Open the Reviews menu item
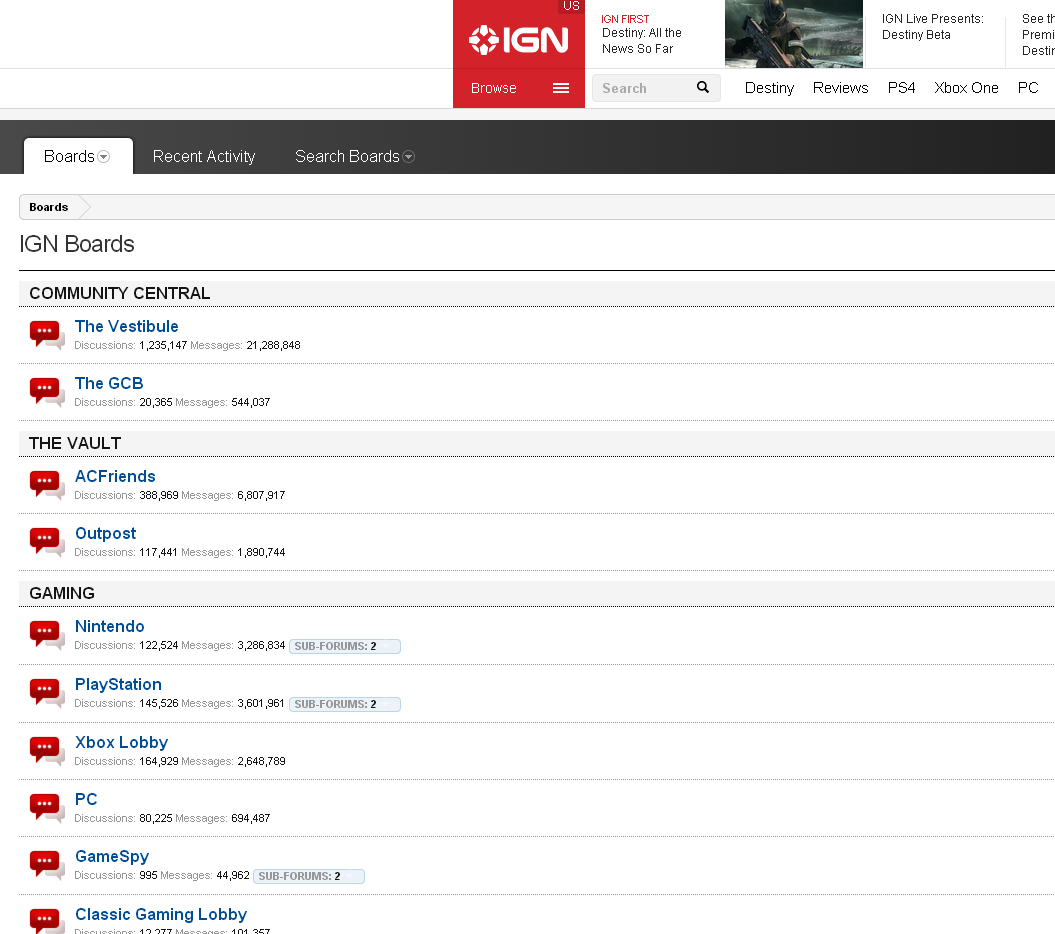The image size is (1055, 934). [840, 88]
